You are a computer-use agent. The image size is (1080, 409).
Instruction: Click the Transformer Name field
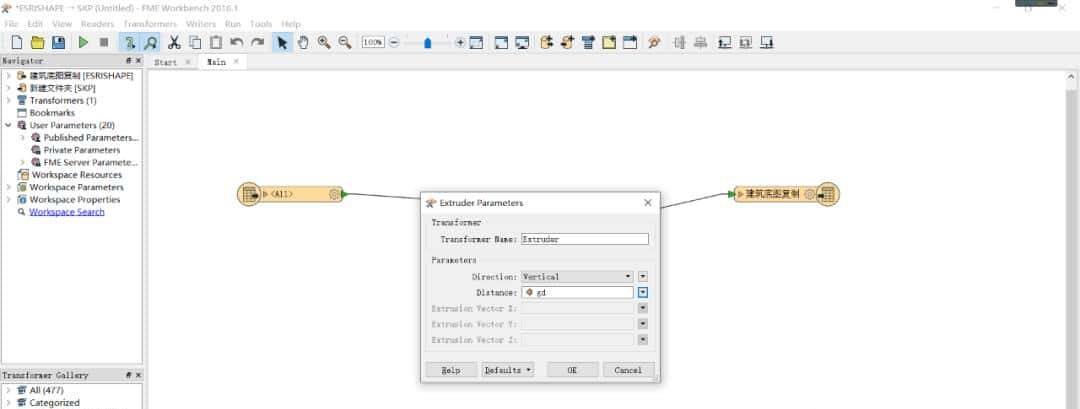point(585,239)
